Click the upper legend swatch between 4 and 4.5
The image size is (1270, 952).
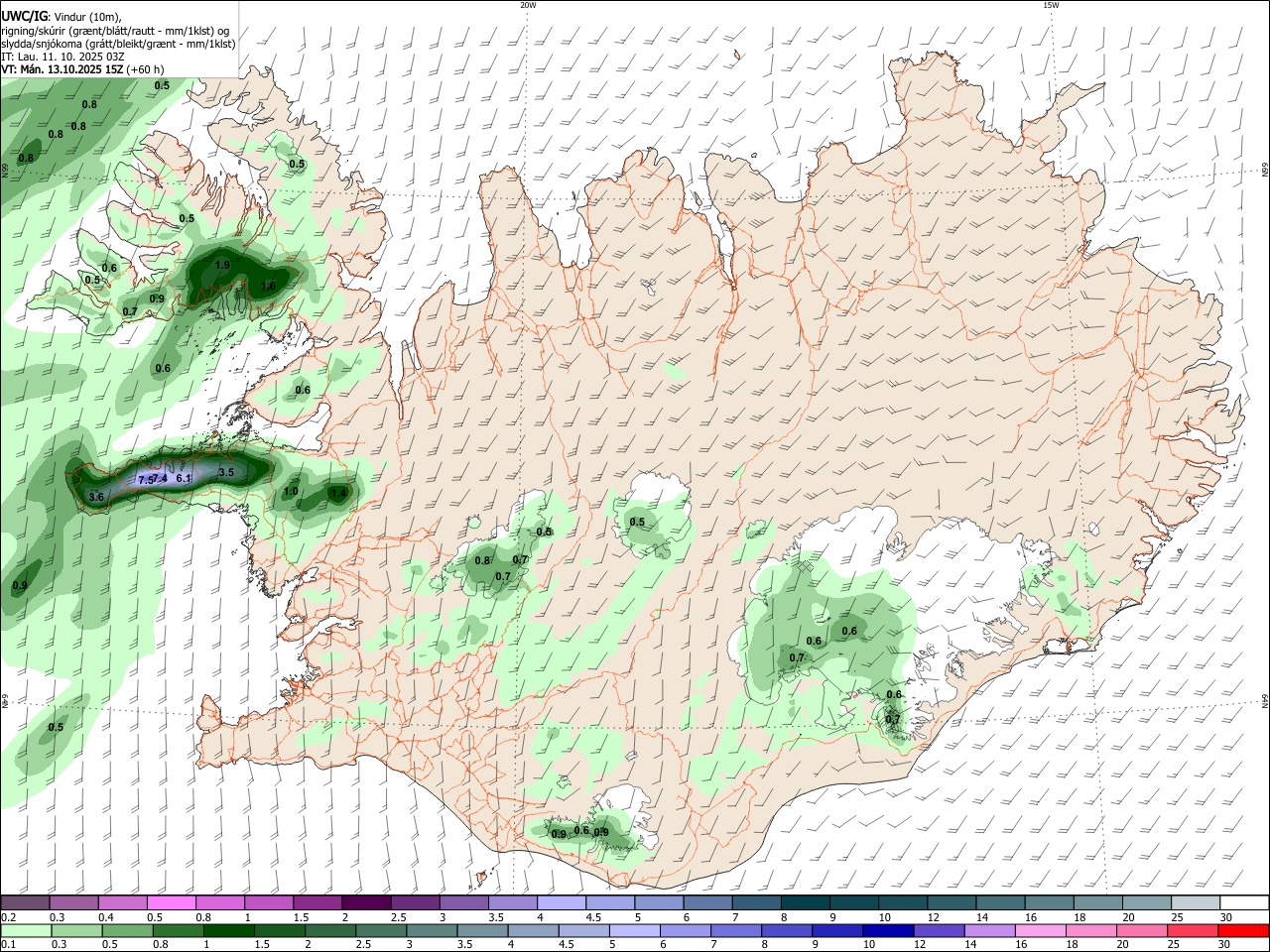561,902
